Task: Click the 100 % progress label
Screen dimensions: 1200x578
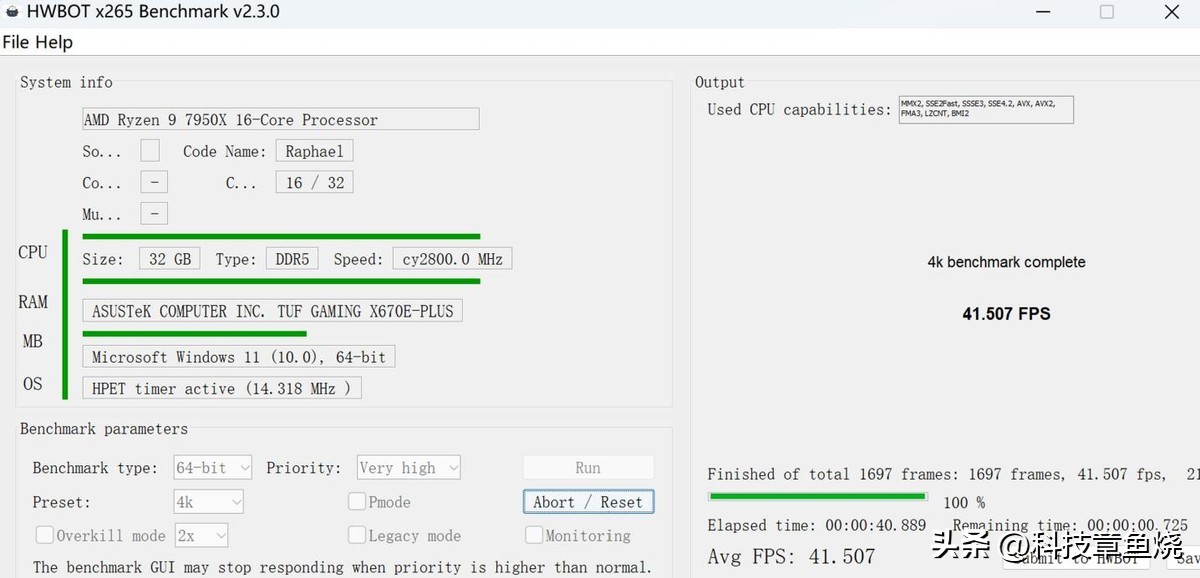Action: [x=964, y=502]
